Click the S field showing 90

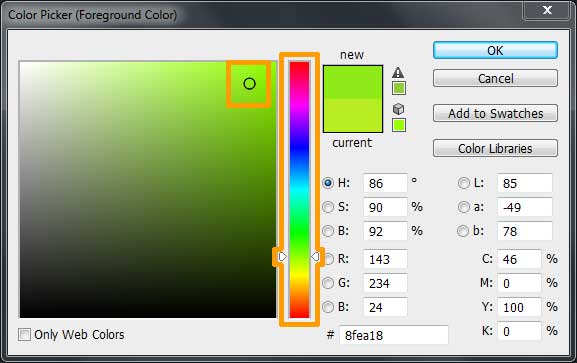(385, 207)
